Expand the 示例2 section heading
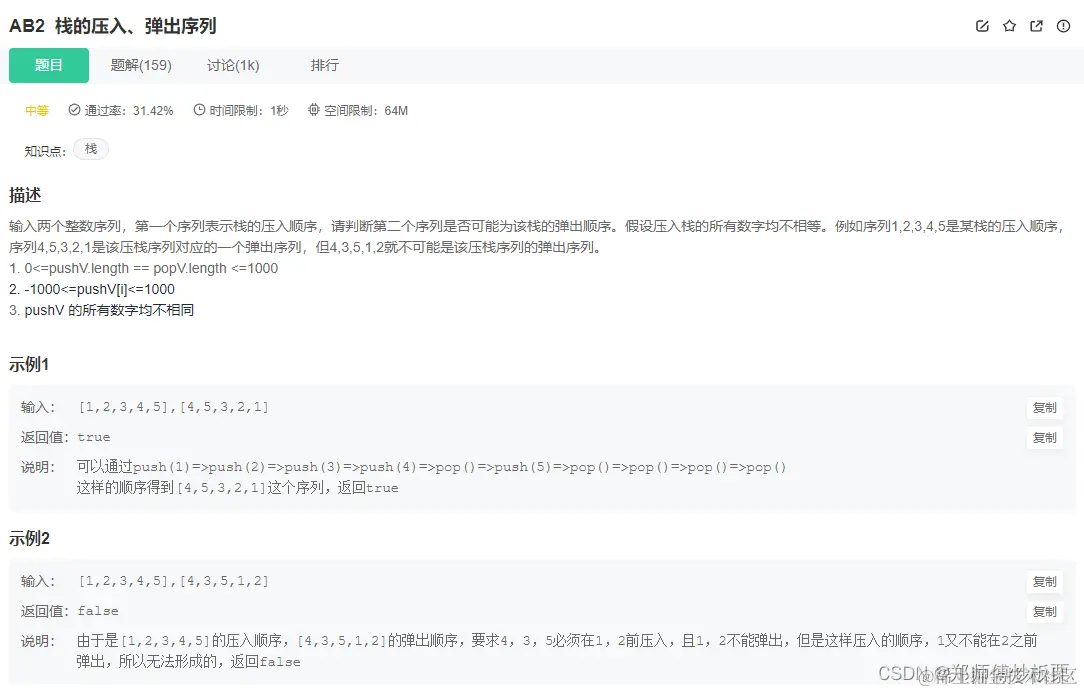Viewport: 1084px width, 693px height. (27, 538)
